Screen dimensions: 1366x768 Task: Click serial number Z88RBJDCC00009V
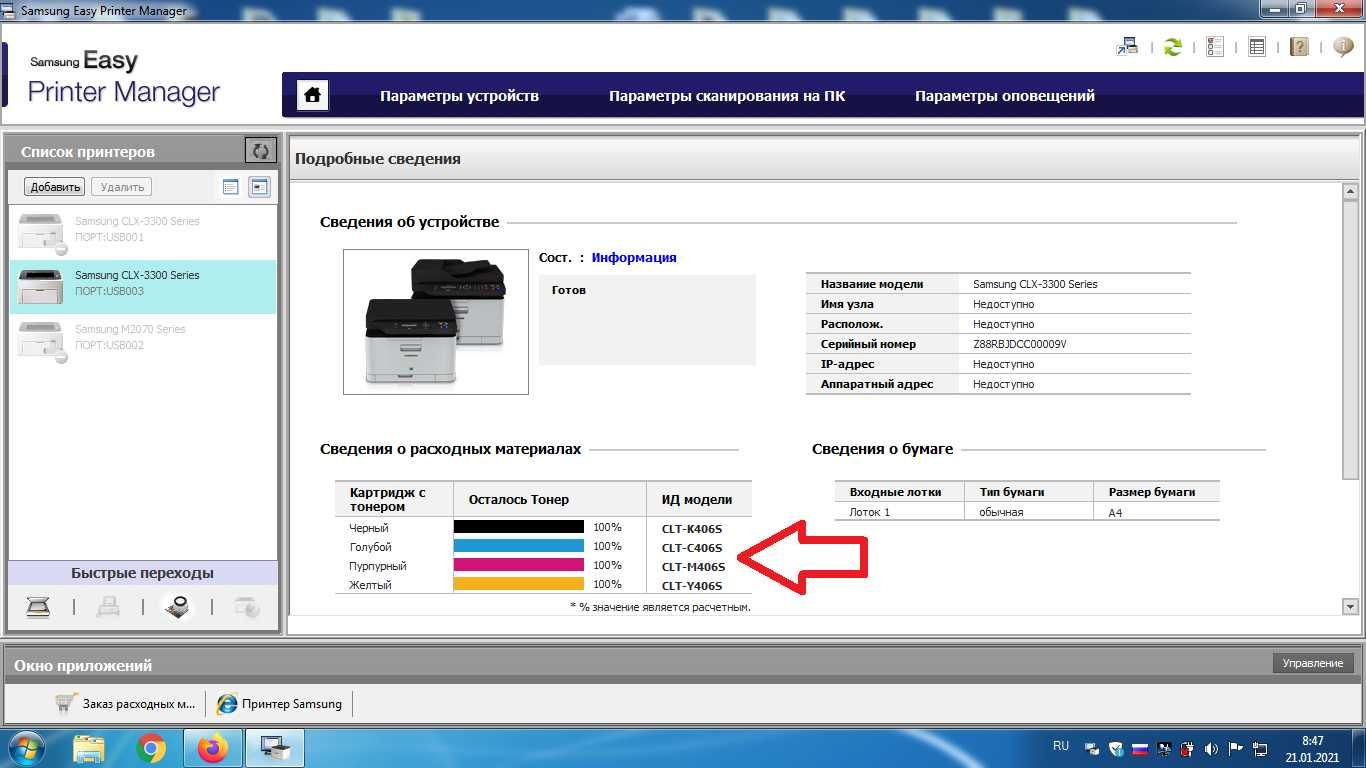pos(1019,344)
